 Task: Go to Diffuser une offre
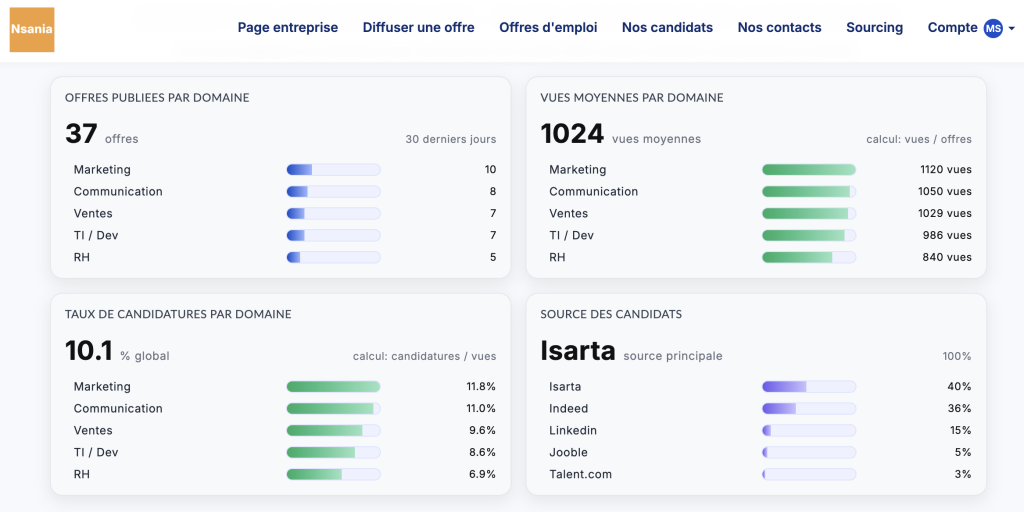(418, 28)
